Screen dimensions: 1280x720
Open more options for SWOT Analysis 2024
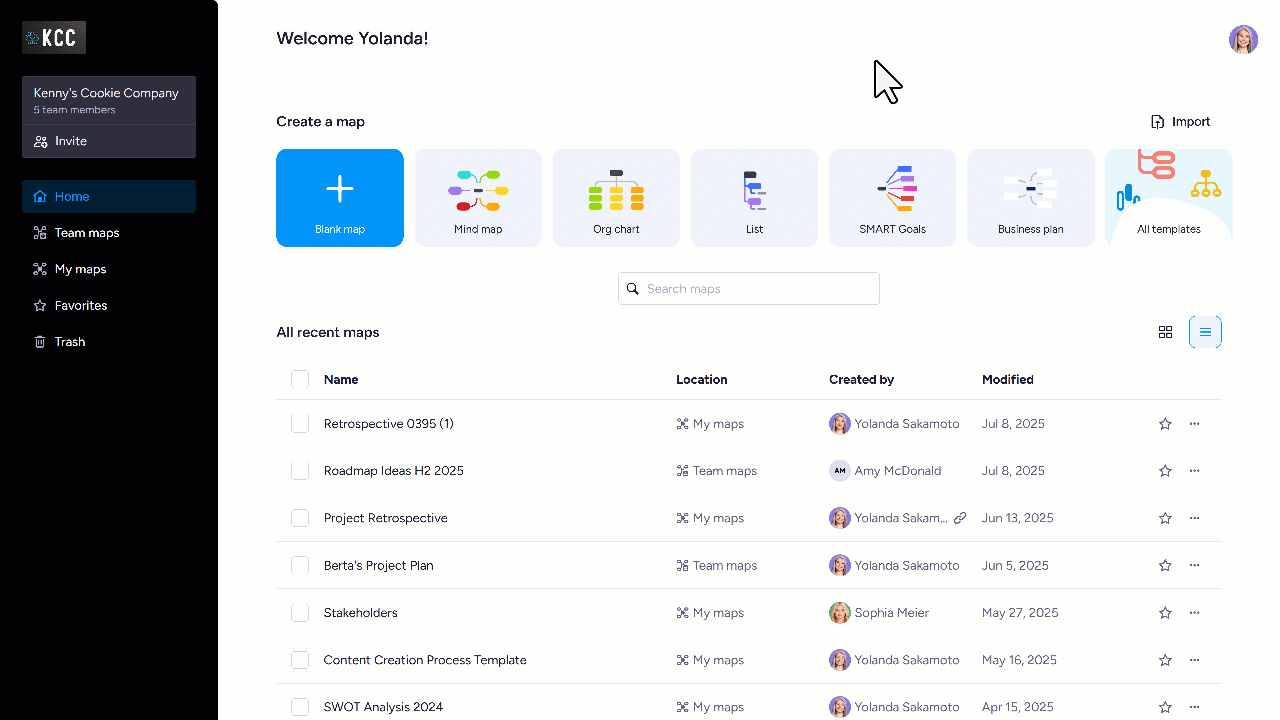(1194, 707)
